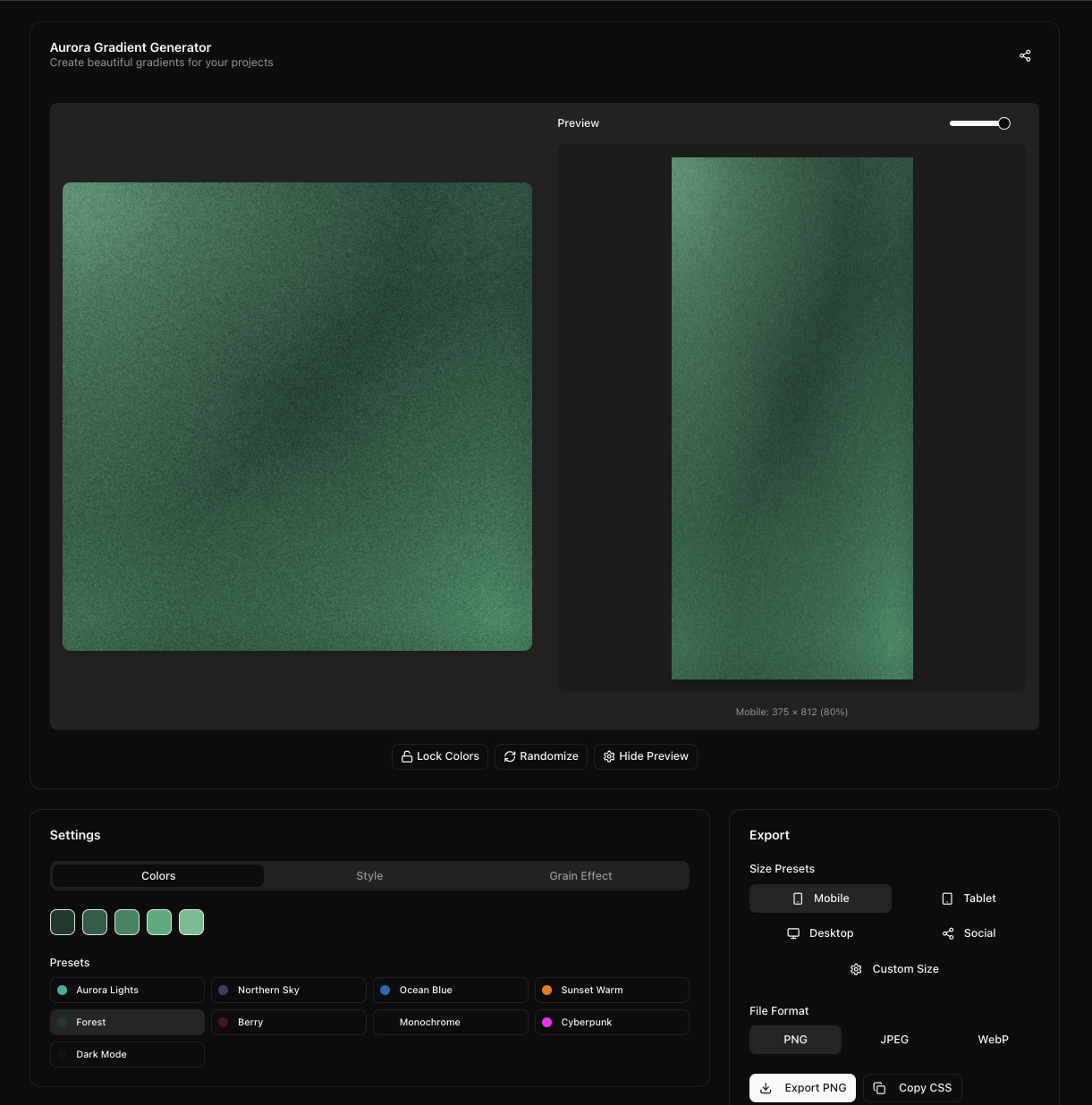
Task: Click the refresh icon in Randomize
Action: [x=510, y=756]
